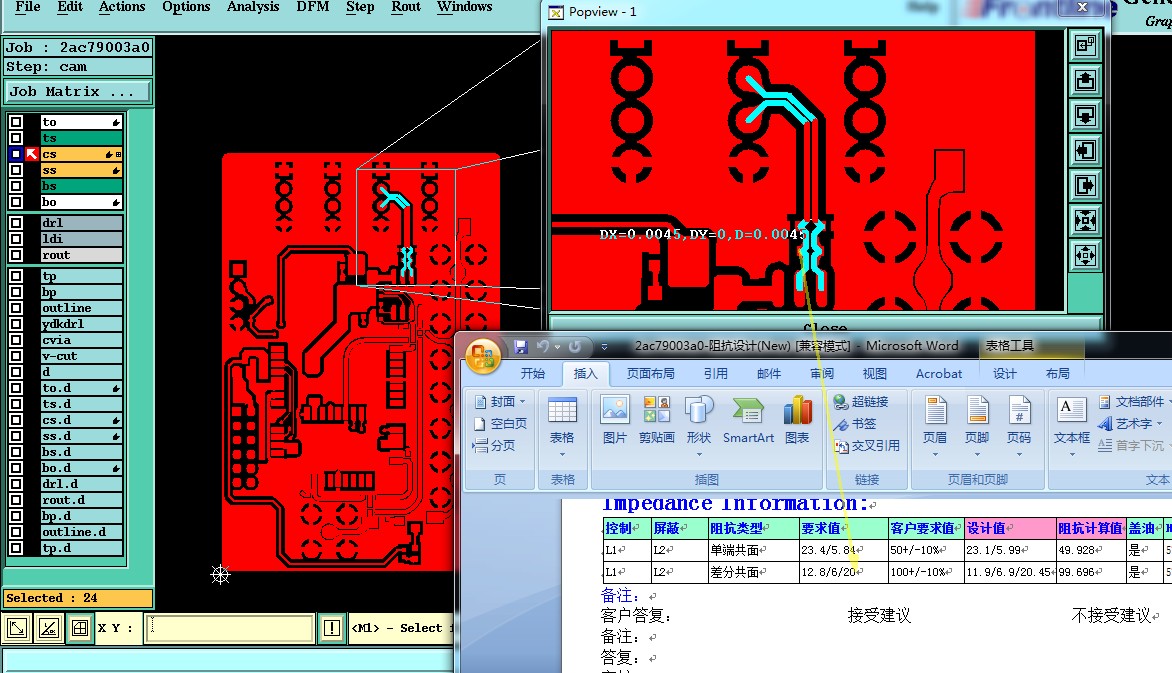Open the undo history dropdown arrow
The width and height of the screenshot is (1172, 673).
coord(558,347)
